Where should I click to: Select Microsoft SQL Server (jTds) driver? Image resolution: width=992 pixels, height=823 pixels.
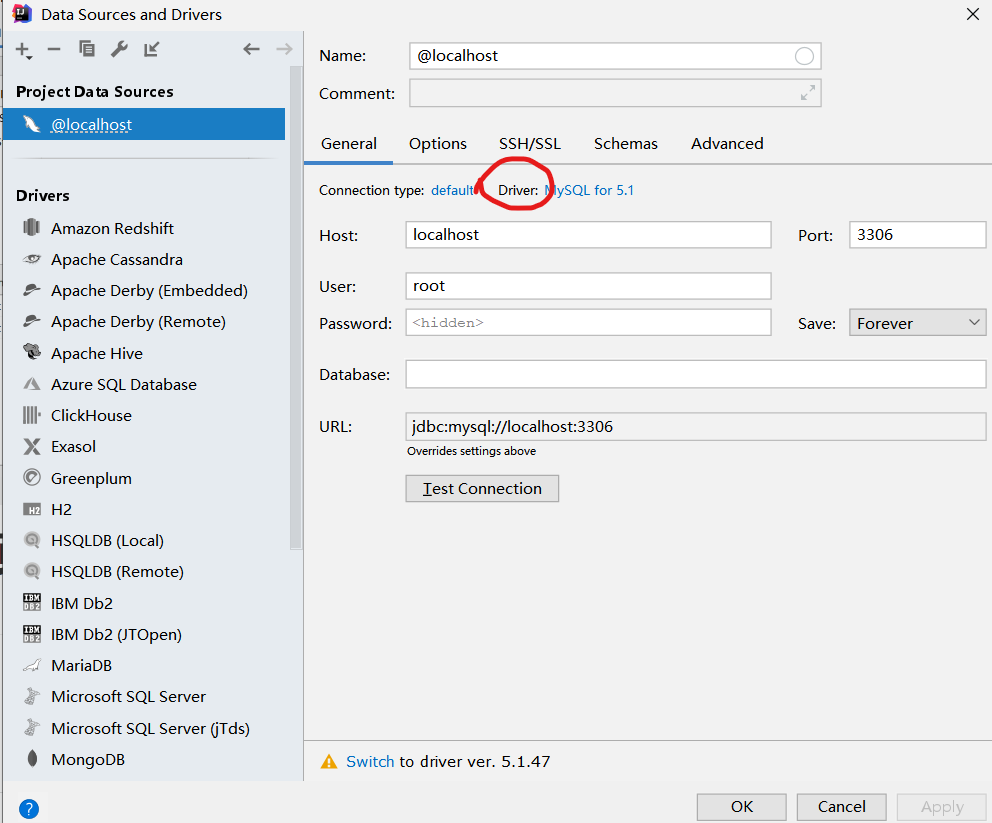pyautogui.click(x=150, y=728)
